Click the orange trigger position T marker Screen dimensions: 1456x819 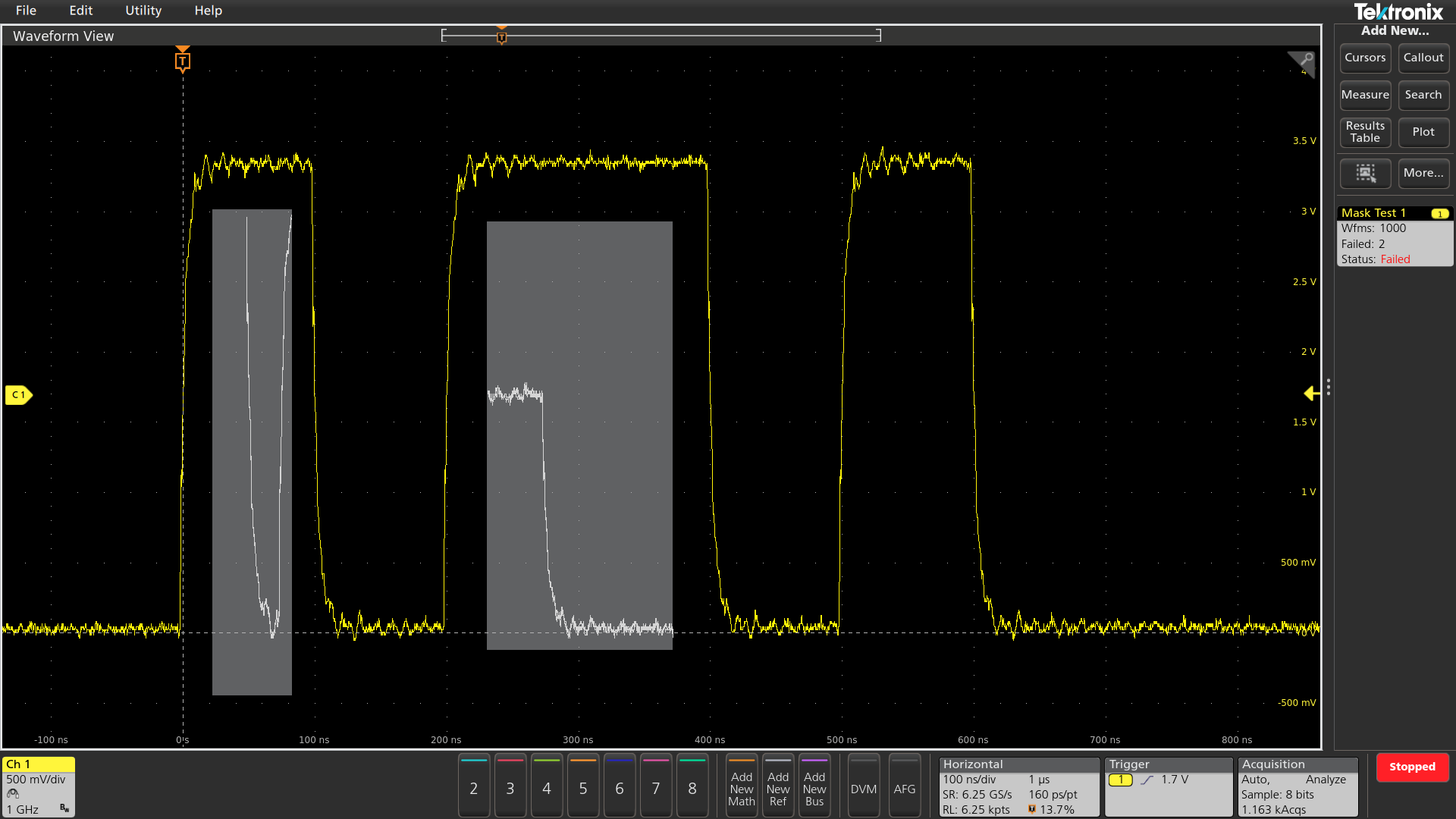click(182, 61)
